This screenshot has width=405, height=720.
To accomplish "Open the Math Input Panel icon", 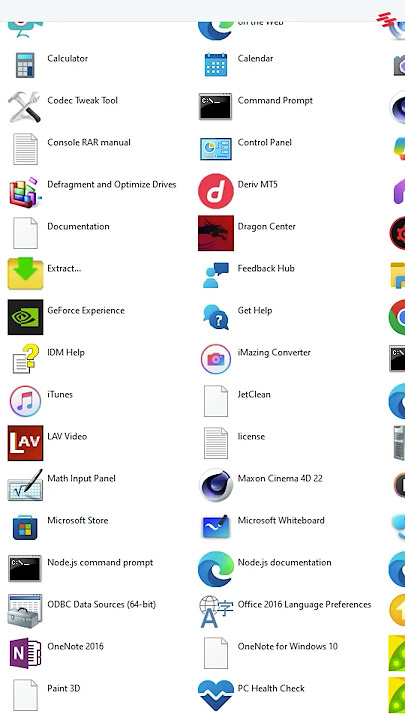I will click(x=25, y=484).
